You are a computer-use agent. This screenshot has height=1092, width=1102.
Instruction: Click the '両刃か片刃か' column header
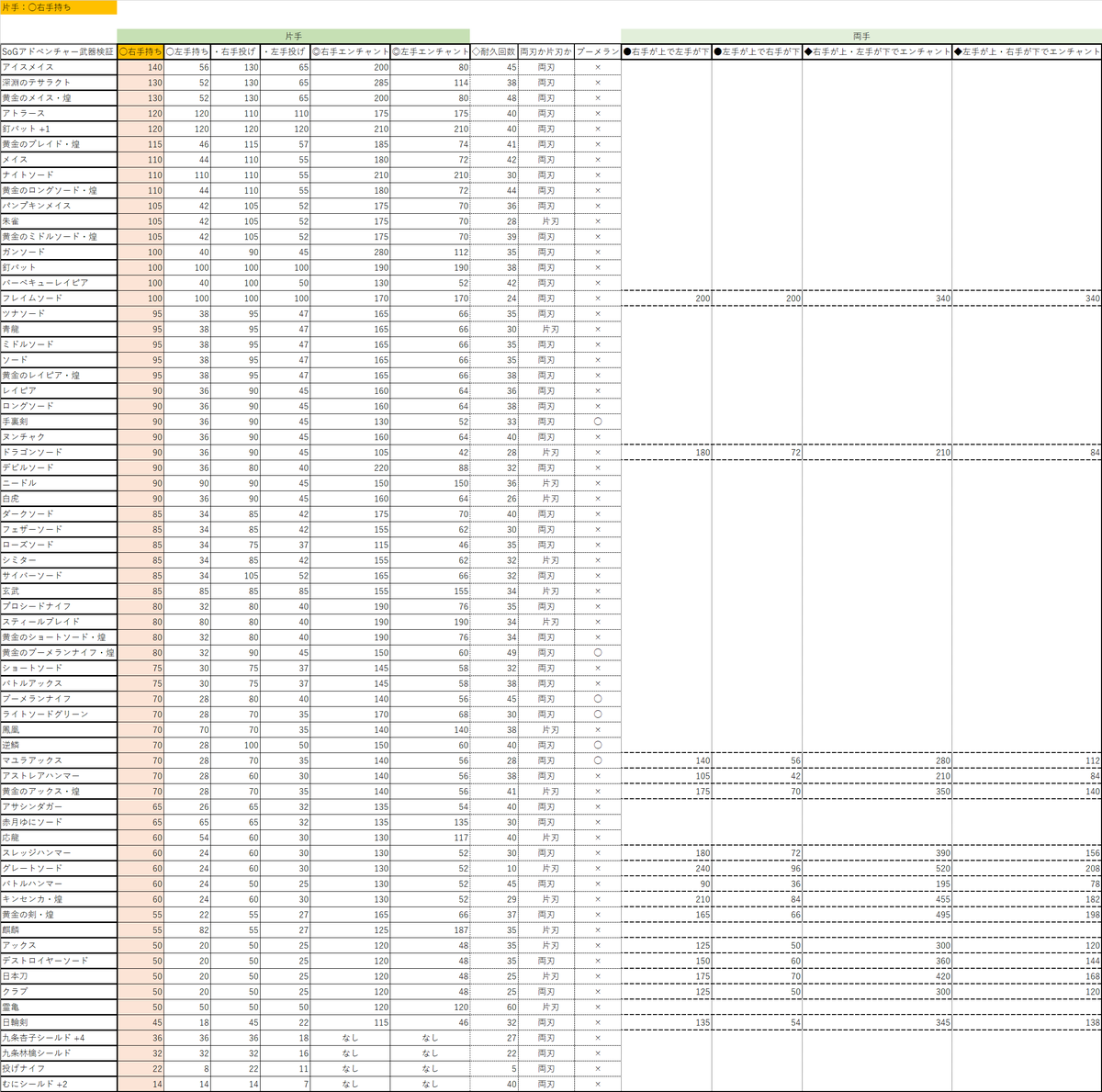(x=546, y=51)
